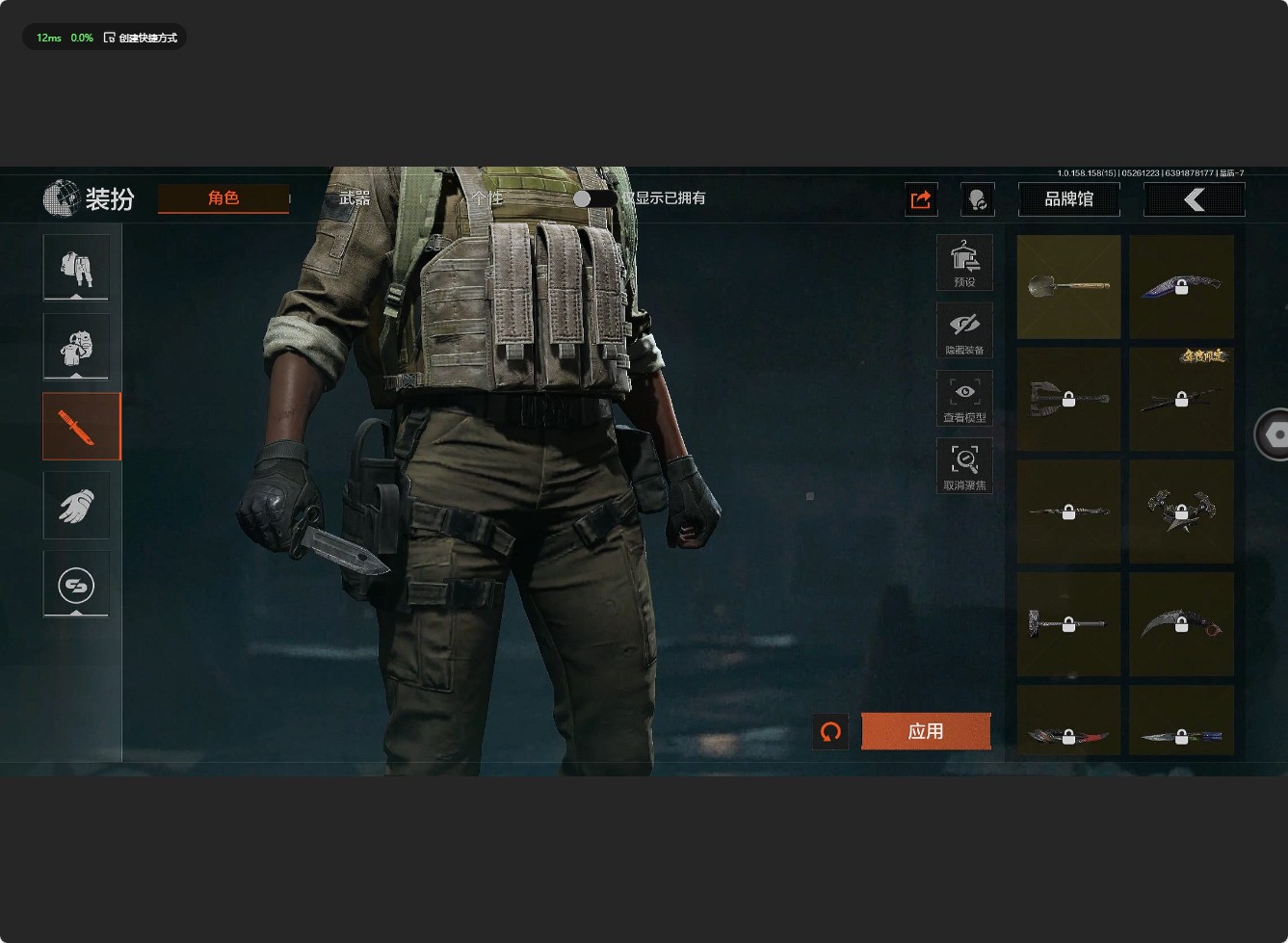Image resolution: width=1288 pixels, height=943 pixels.
Task: Select the locked thin dagger skin
Action: point(1069,511)
